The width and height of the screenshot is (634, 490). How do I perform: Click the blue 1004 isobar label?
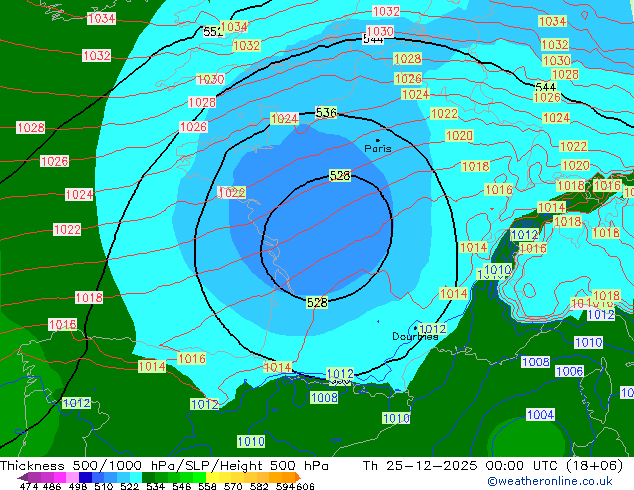pos(541,414)
